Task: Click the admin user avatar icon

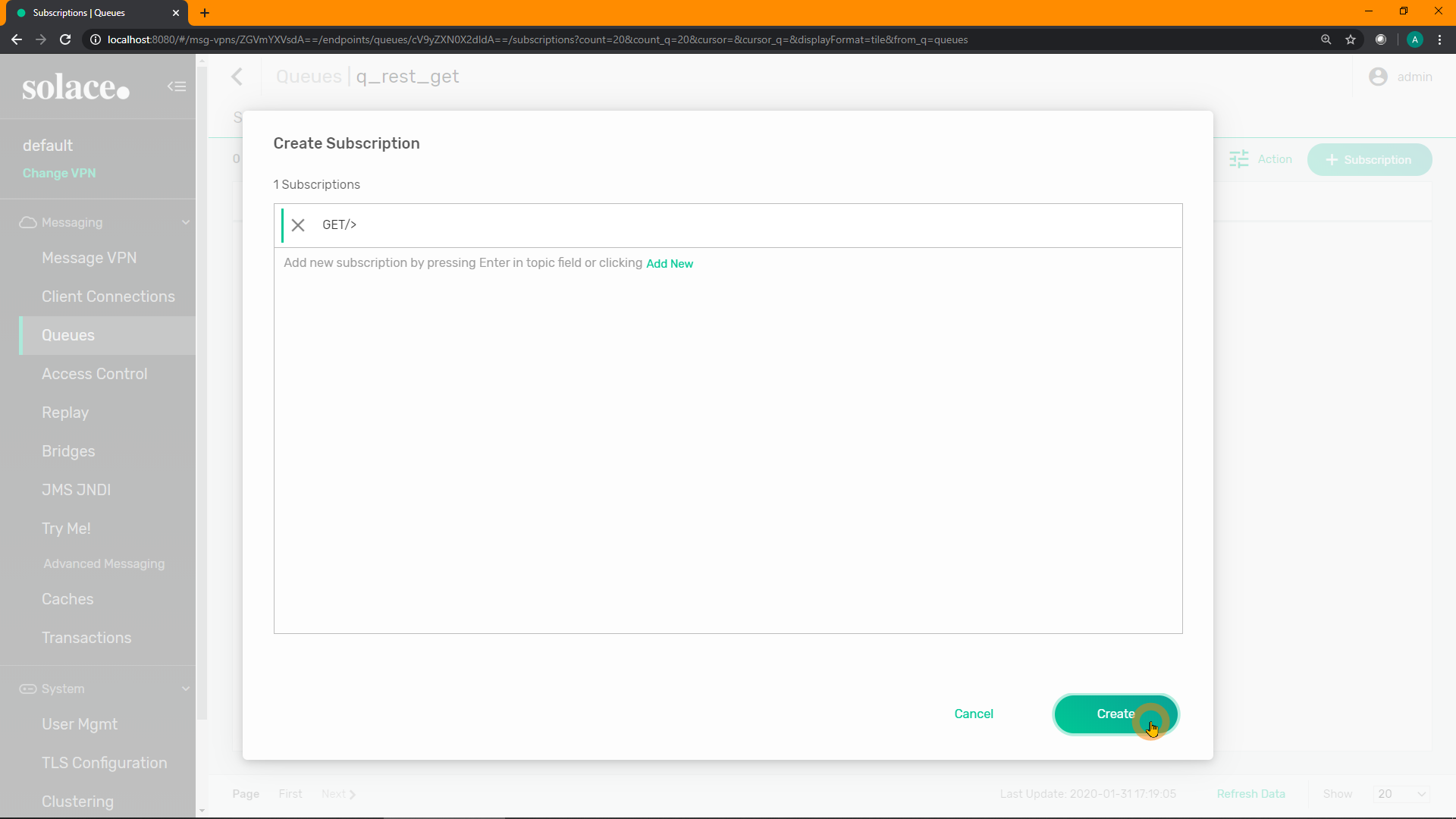Action: coord(1378,77)
